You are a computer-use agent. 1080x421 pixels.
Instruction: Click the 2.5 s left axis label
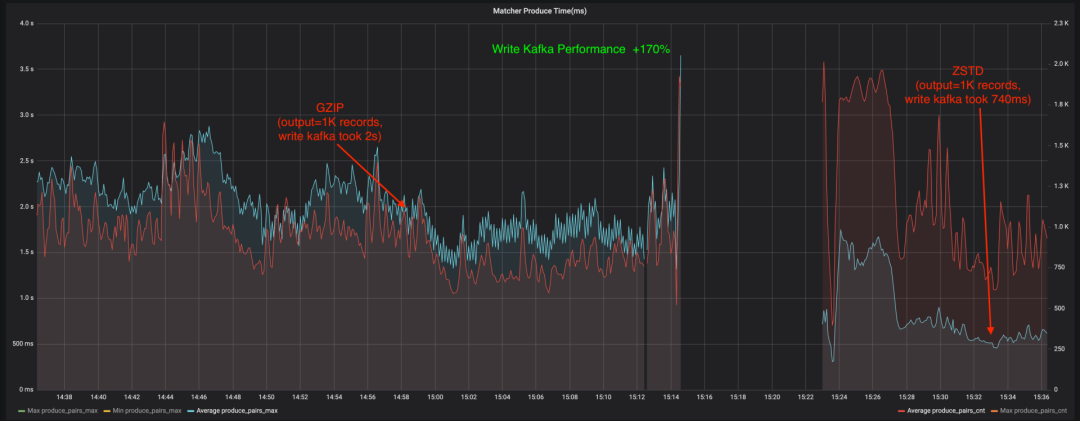point(27,161)
